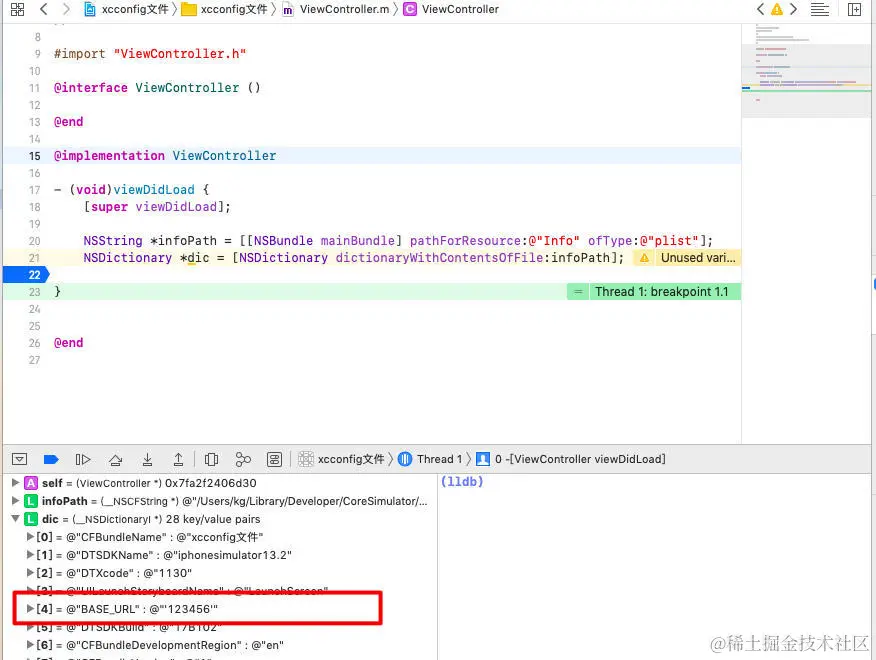Expand dic entry [0] CFBundleName
876x660 pixels.
coord(30,537)
